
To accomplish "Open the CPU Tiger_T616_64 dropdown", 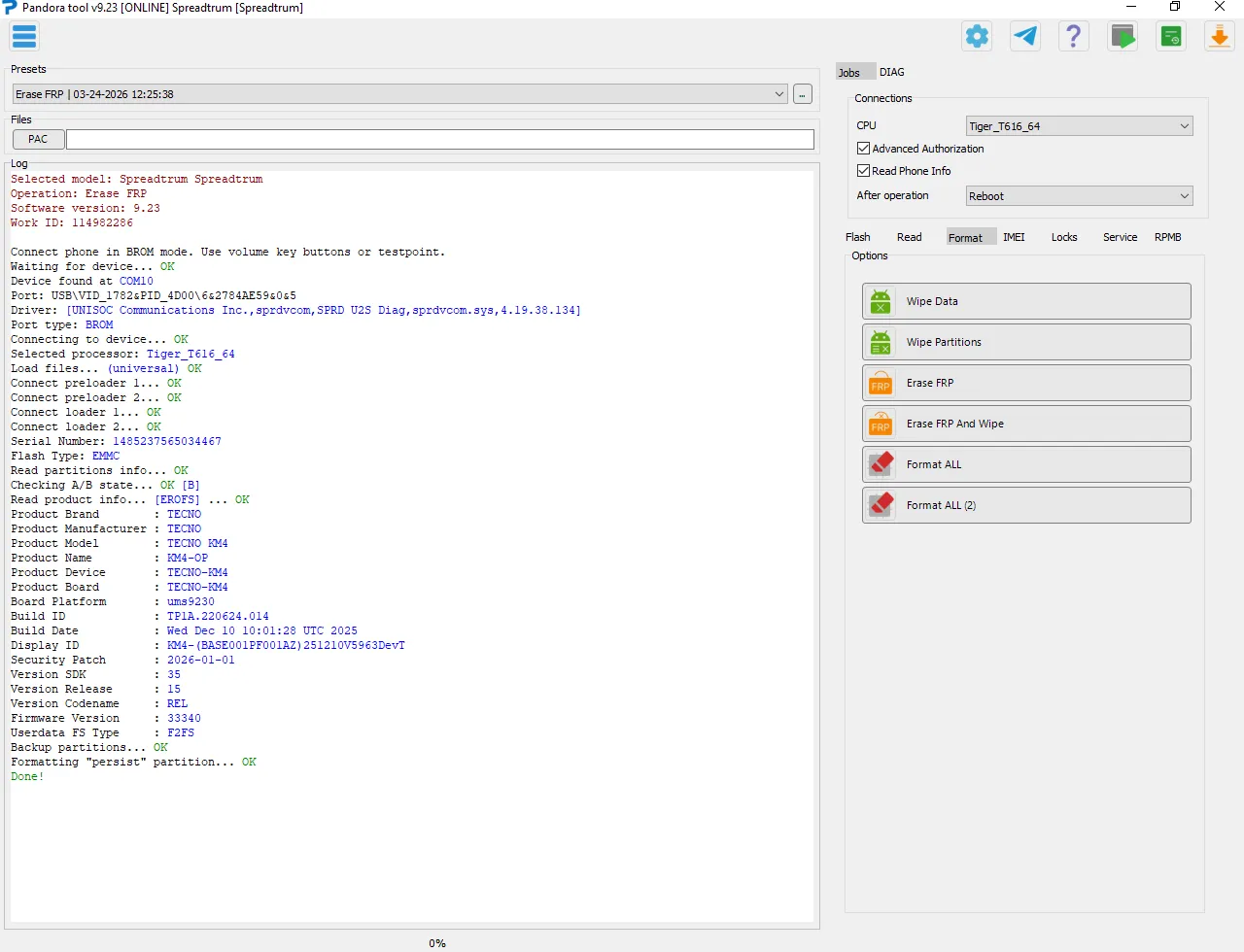I will [x=1184, y=126].
